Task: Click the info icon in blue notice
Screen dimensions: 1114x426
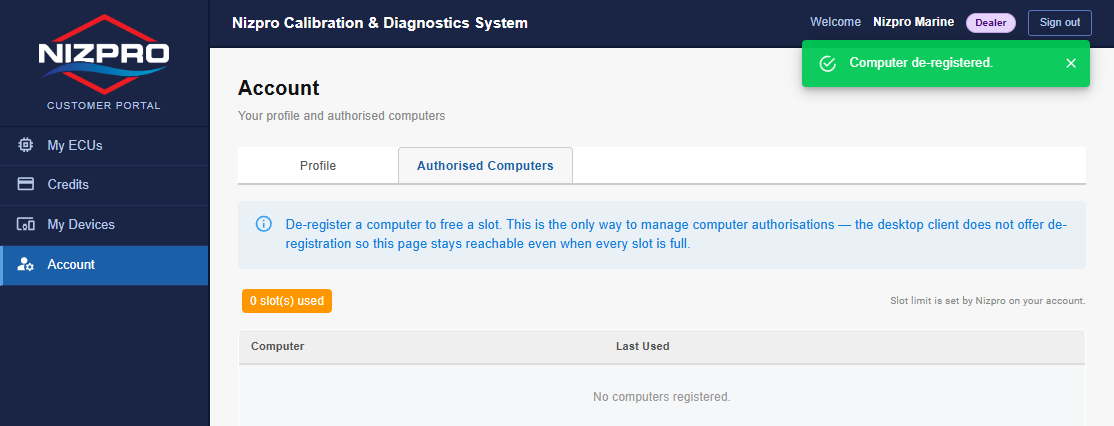Action: coord(263,224)
